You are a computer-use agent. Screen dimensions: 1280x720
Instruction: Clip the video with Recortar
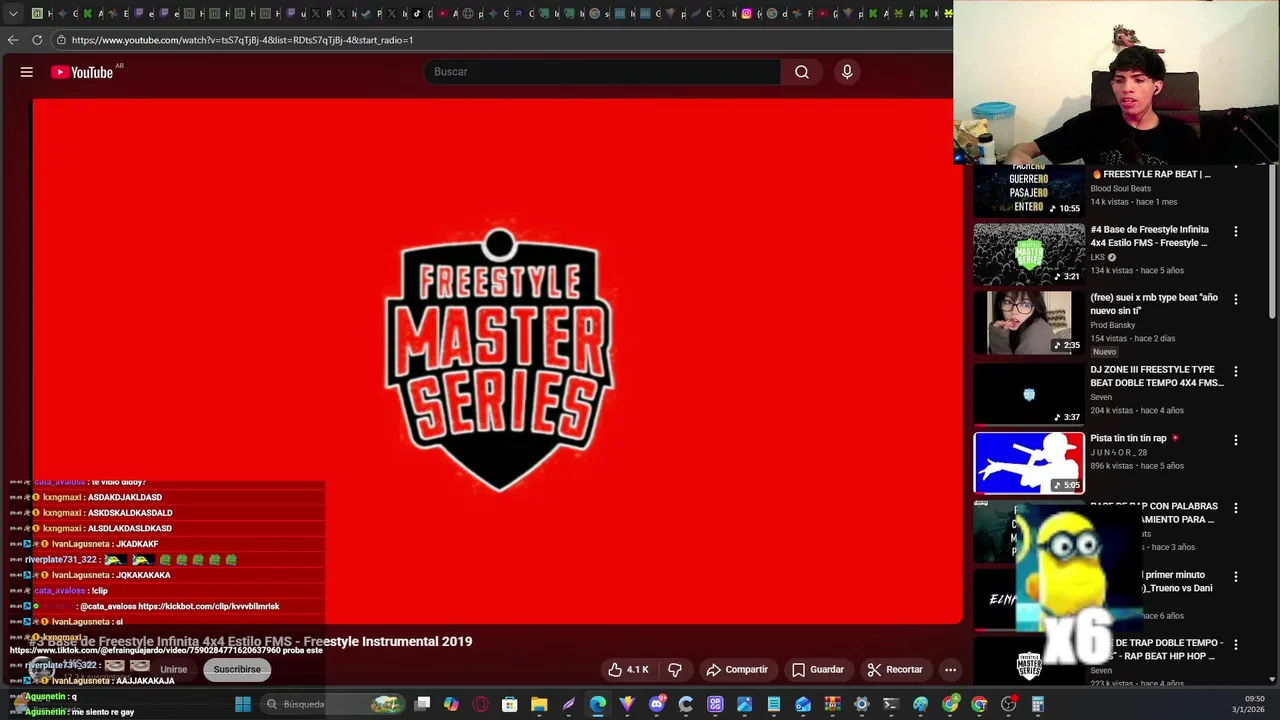(895, 670)
